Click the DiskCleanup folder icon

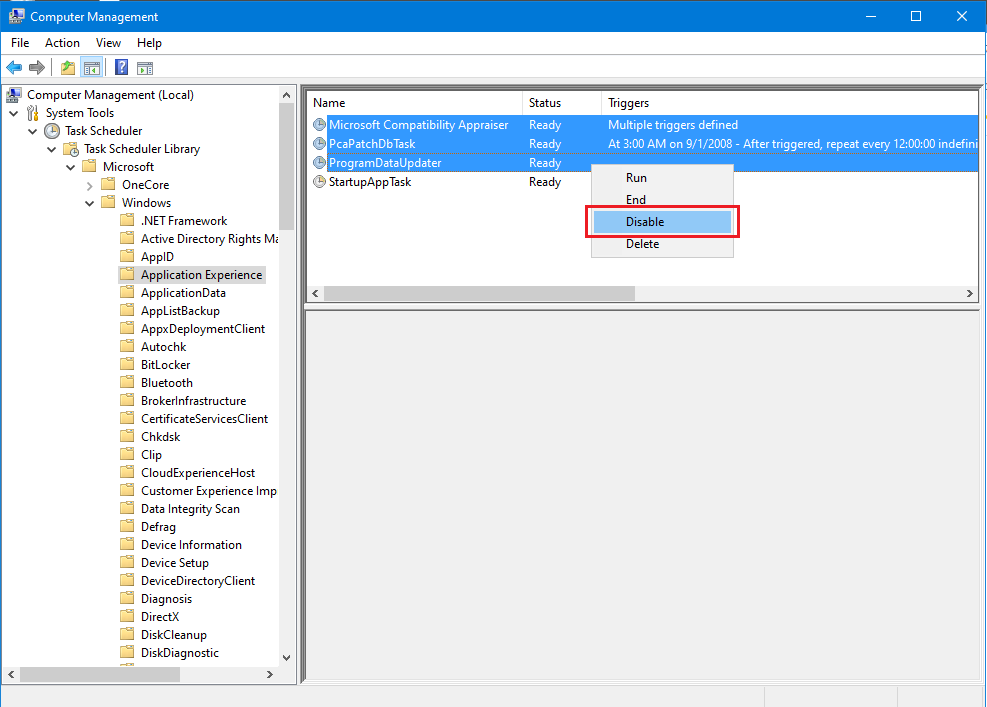127,634
